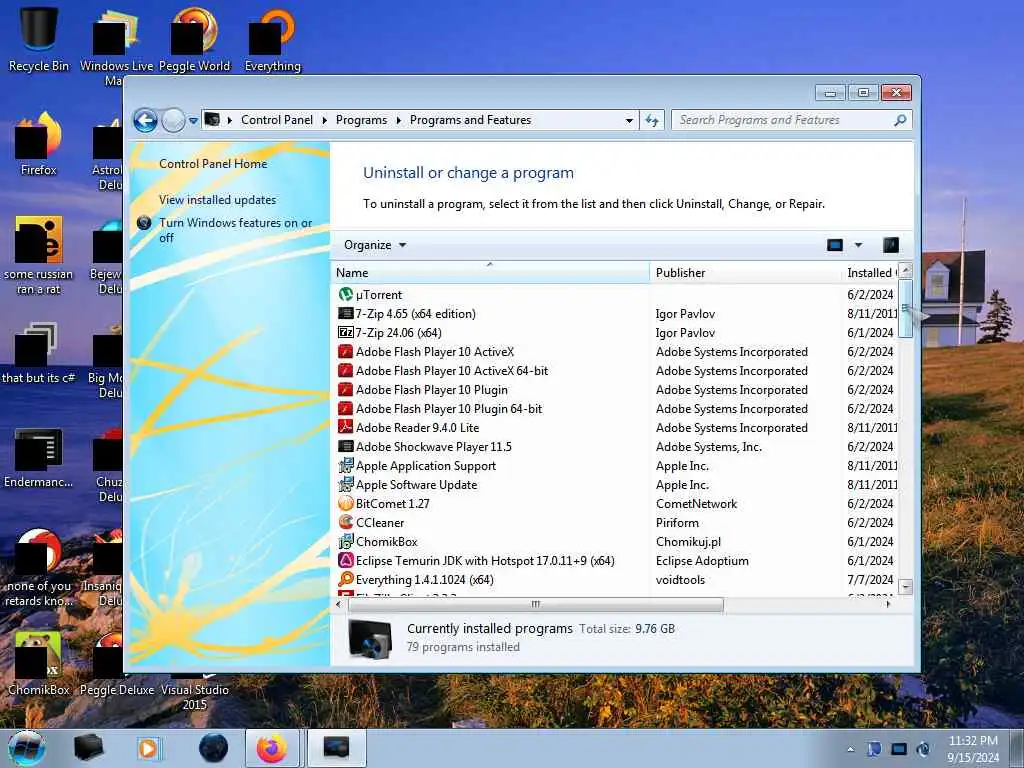This screenshot has width=1024, height=768.
Task: Open View installed updates link
Action: [217, 200]
